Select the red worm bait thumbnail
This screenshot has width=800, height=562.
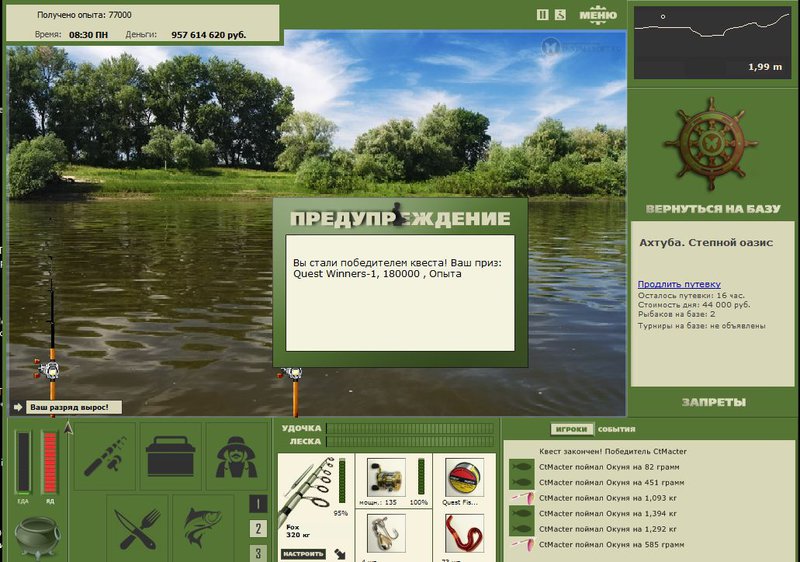click(464, 533)
